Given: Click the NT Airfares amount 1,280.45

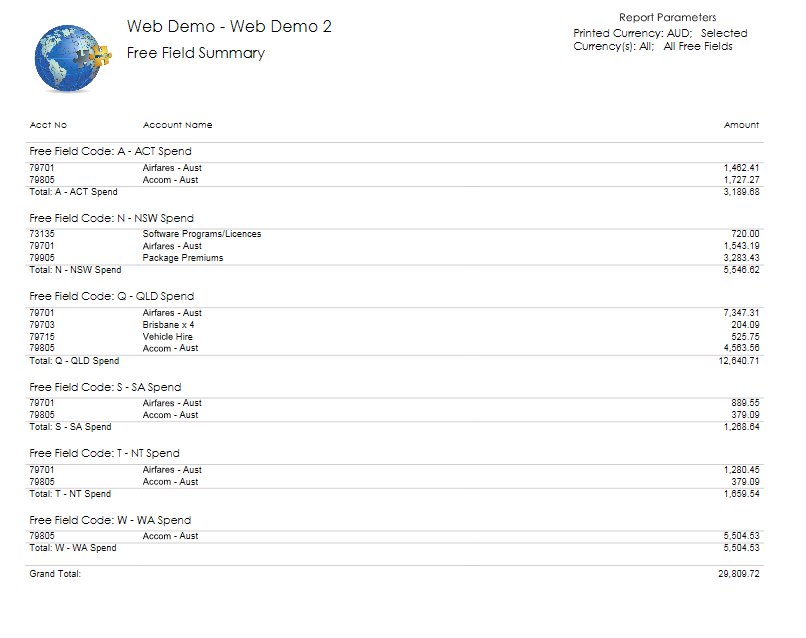Looking at the screenshot, I should point(741,470).
